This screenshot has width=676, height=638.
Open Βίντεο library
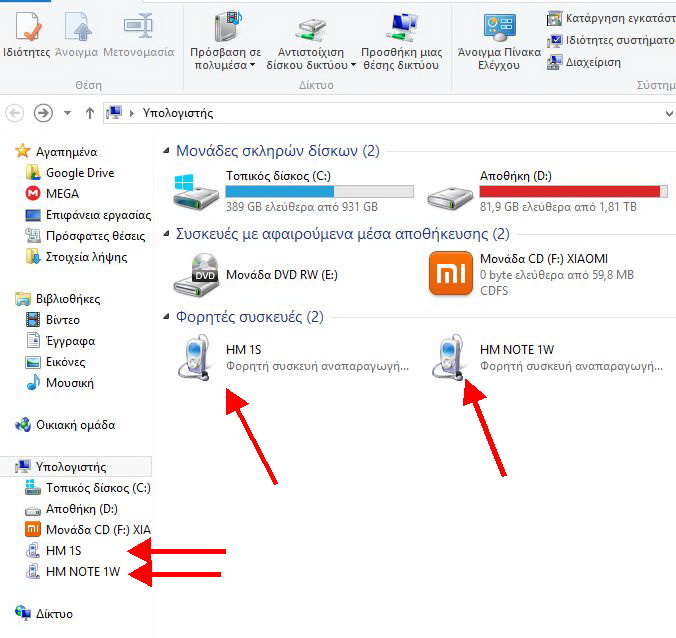[x=53, y=320]
